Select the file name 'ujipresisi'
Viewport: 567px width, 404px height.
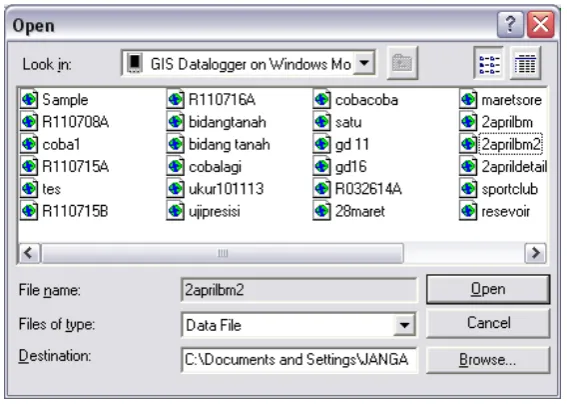pyautogui.click(x=214, y=212)
